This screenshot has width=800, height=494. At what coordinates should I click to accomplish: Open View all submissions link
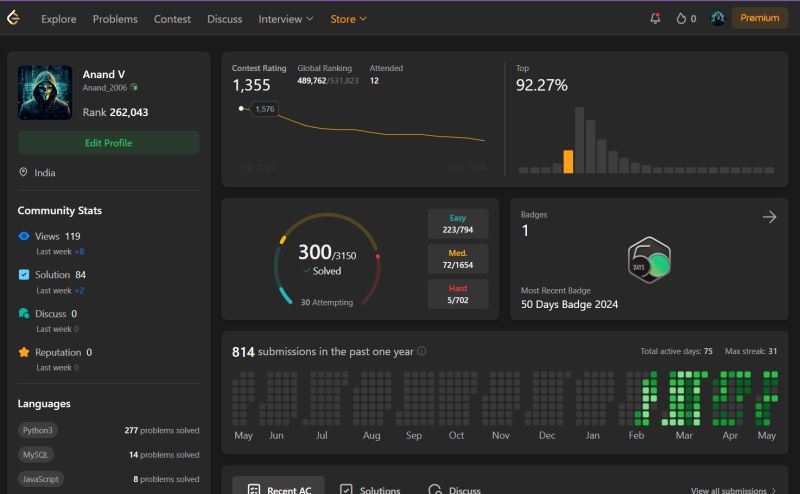pyautogui.click(x=733, y=490)
